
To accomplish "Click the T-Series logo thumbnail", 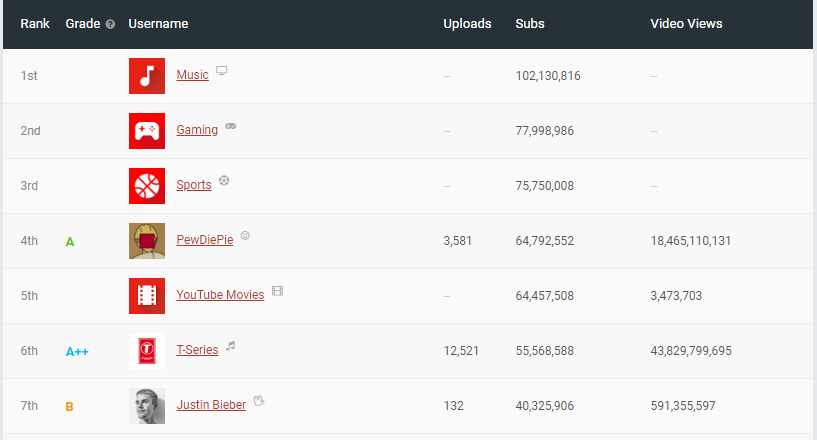I will (x=147, y=351).
